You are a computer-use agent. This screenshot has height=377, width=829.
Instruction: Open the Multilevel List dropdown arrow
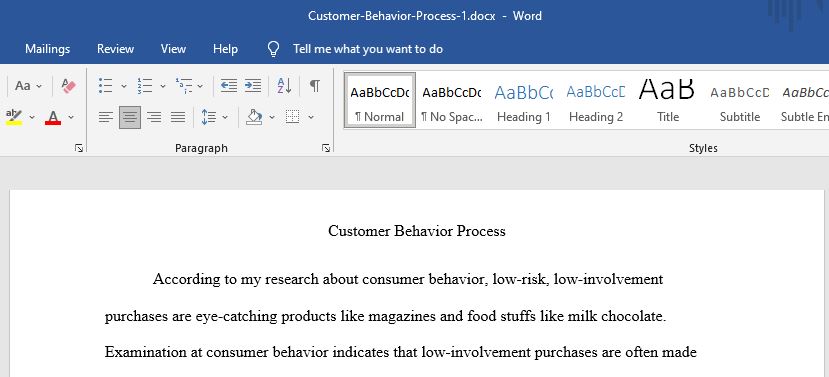pyautogui.click(x=200, y=86)
